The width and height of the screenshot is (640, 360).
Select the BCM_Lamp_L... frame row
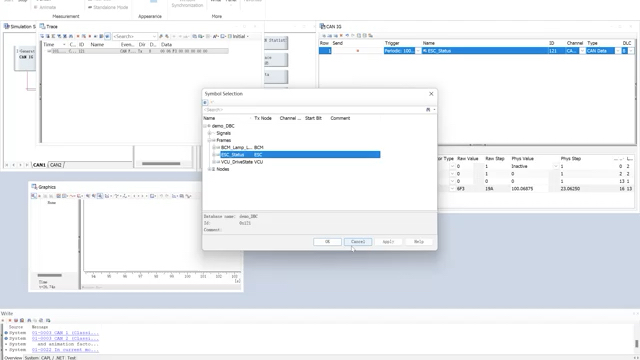[x=242, y=147]
